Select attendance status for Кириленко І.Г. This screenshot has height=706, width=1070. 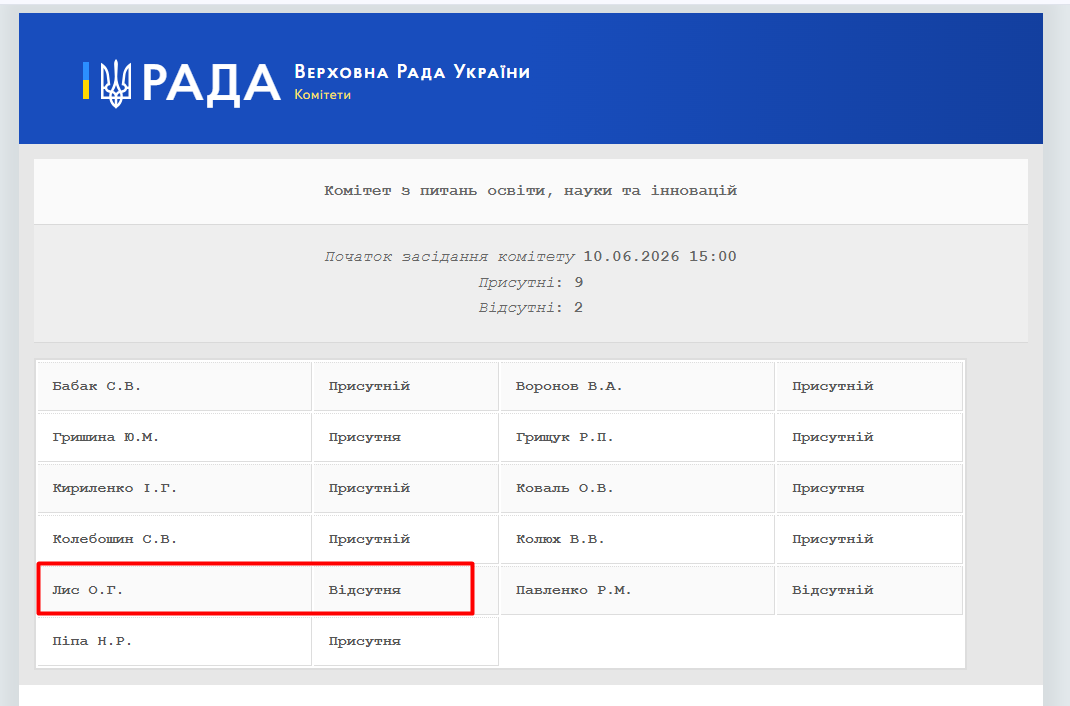coord(405,488)
